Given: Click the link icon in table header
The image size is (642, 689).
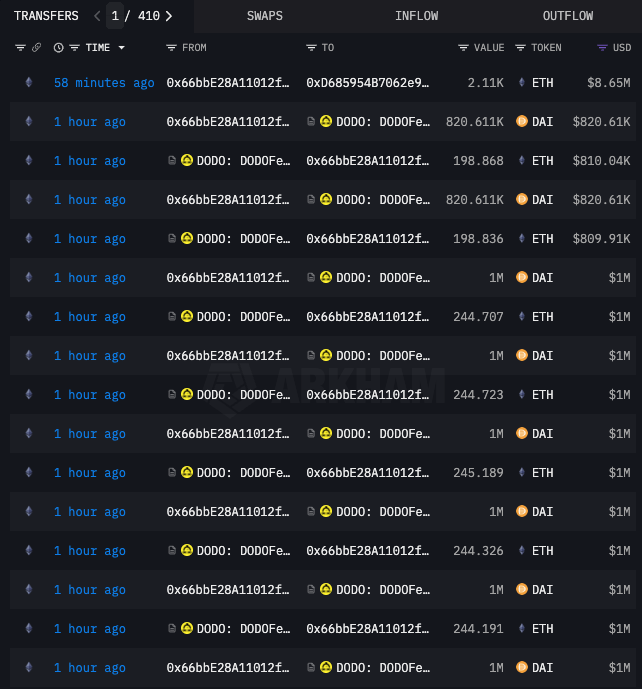Looking at the screenshot, I should click(37, 48).
